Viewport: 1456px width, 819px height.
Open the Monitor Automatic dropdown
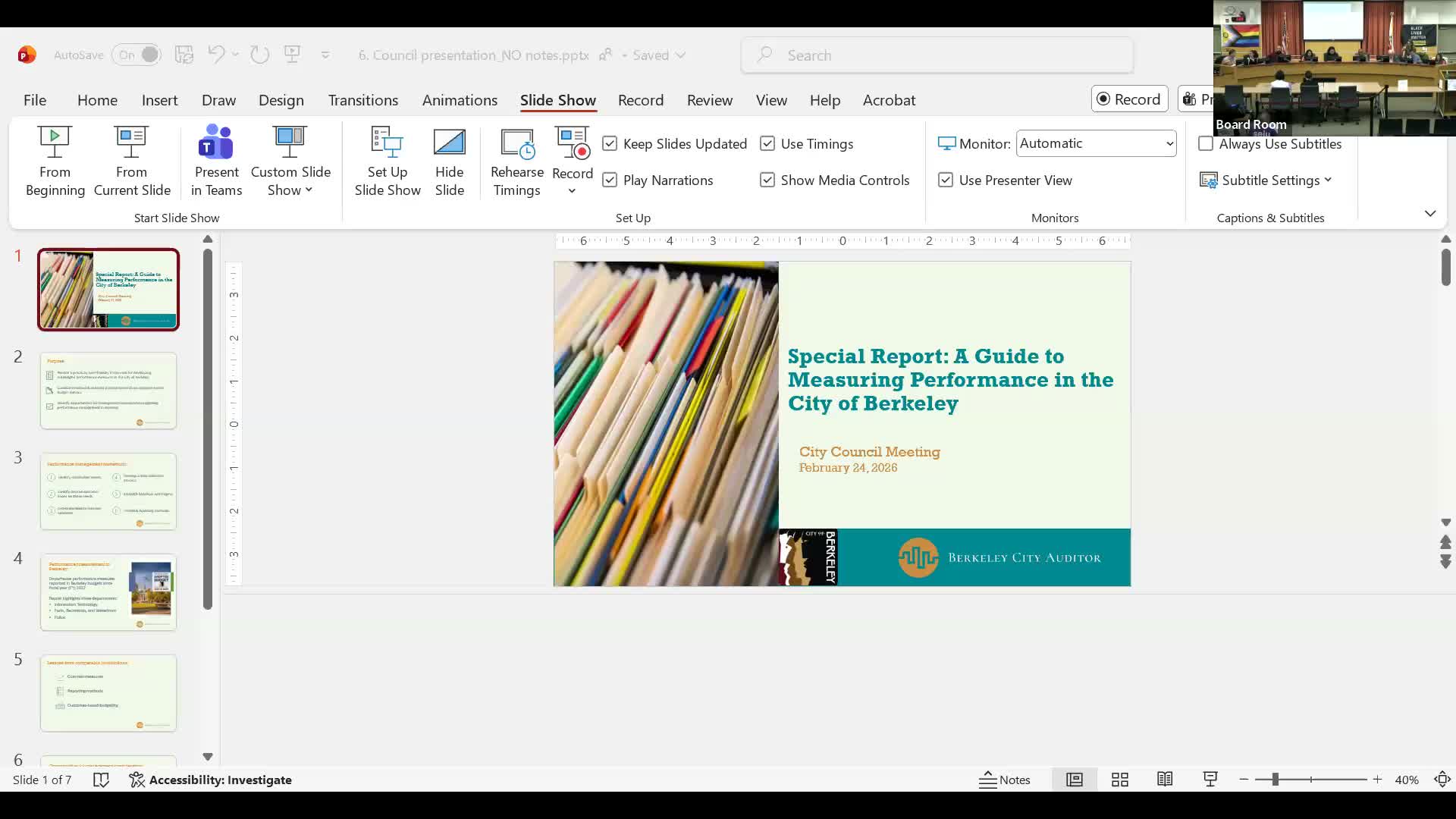(x=1096, y=143)
